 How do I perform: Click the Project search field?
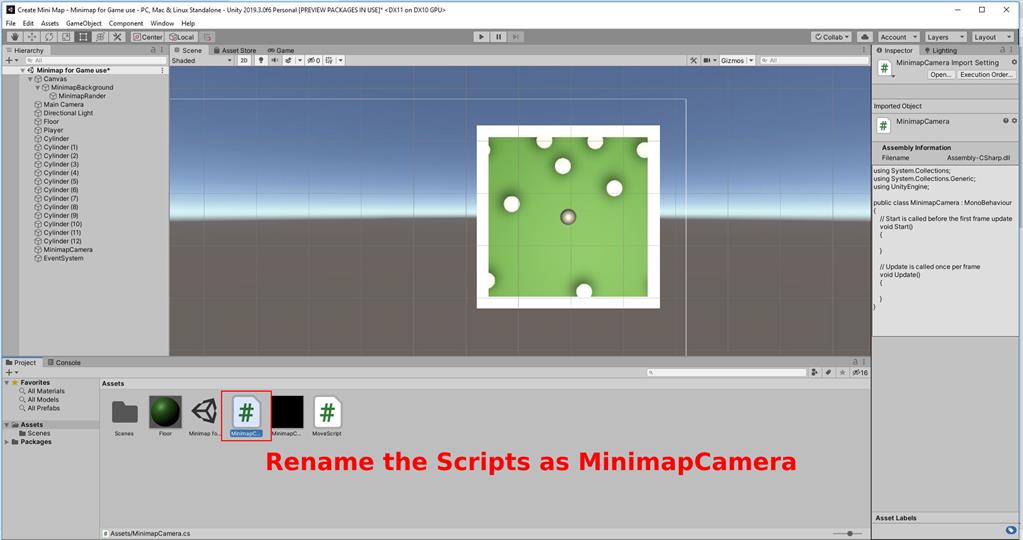tap(727, 372)
